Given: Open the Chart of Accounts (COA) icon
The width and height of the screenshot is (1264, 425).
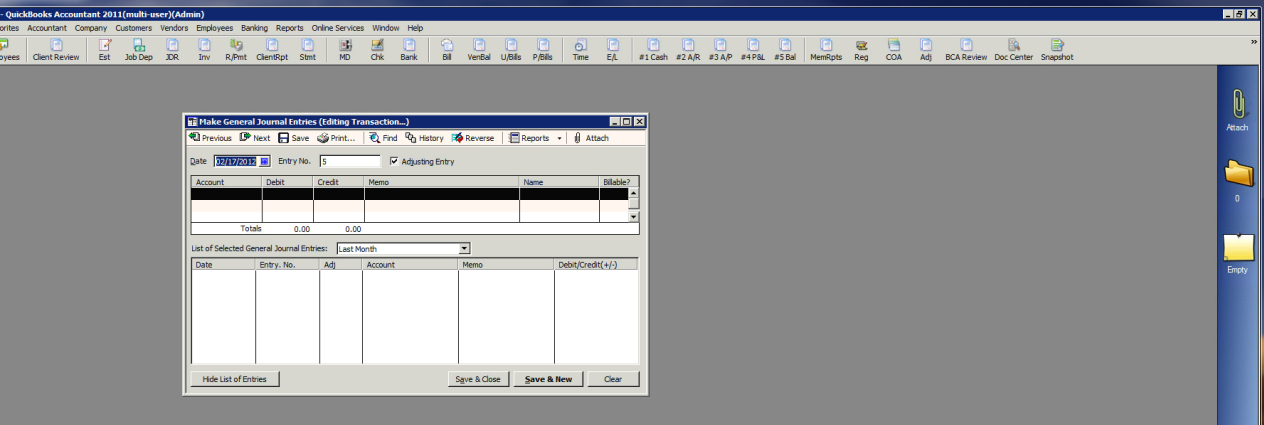Looking at the screenshot, I should pyautogui.click(x=893, y=49).
